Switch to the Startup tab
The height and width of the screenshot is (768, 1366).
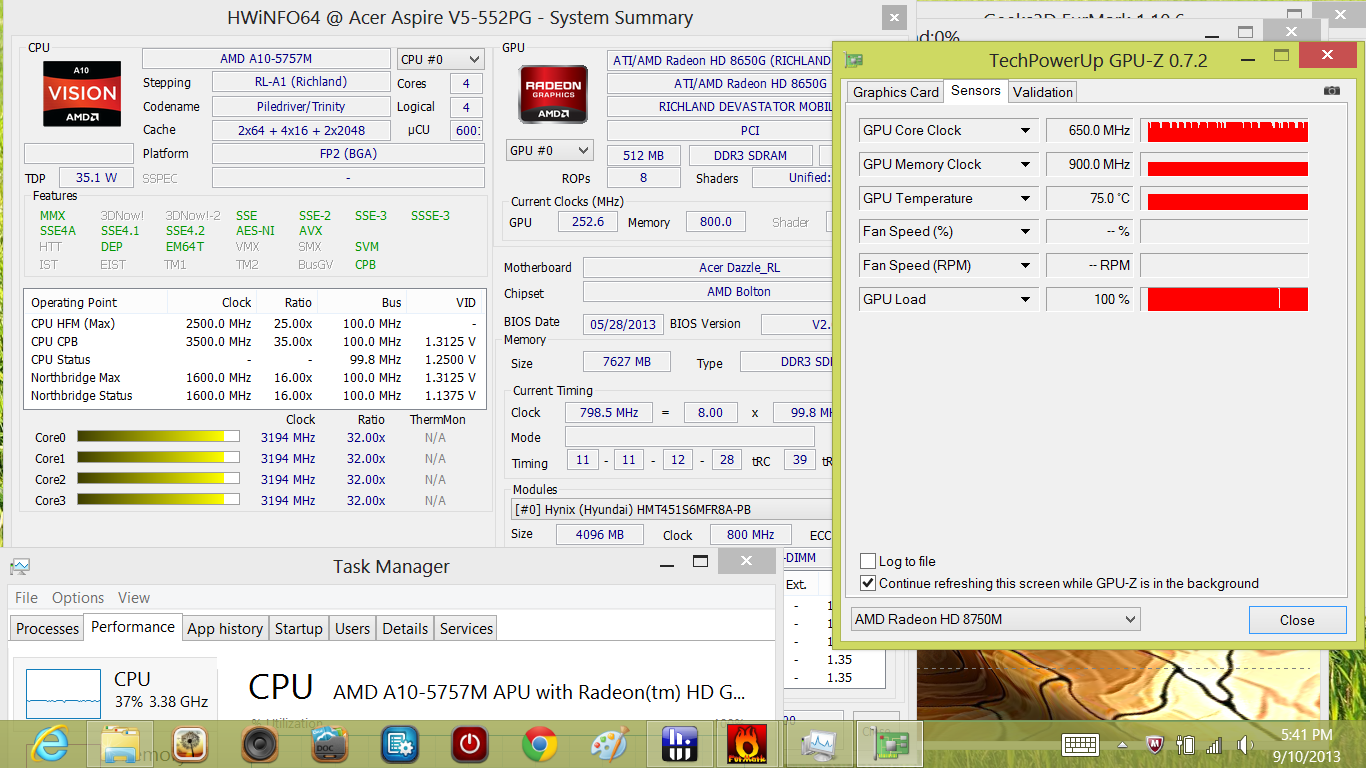click(x=299, y=629)
